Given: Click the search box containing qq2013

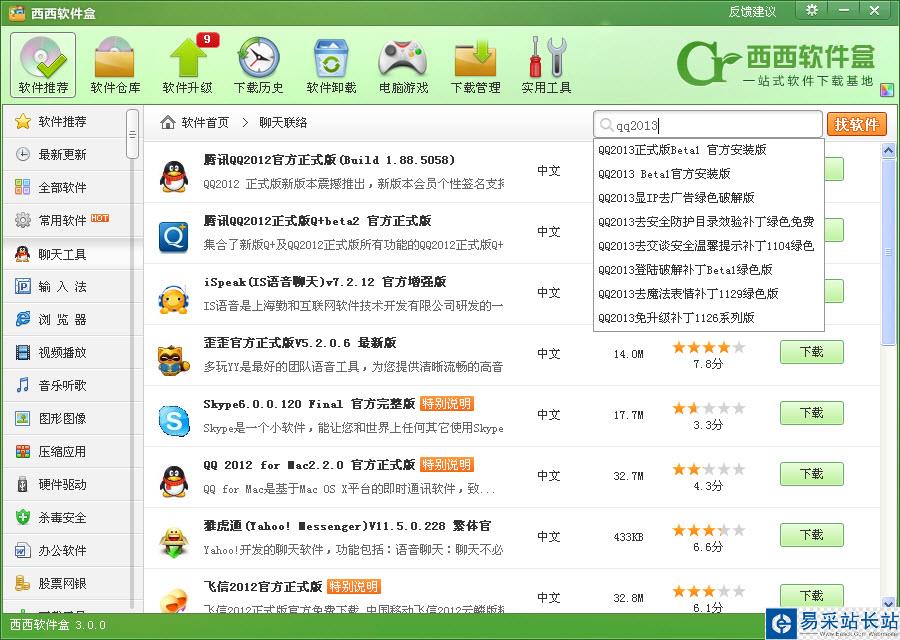Looking at the screenshot, I should coord(708,125).
